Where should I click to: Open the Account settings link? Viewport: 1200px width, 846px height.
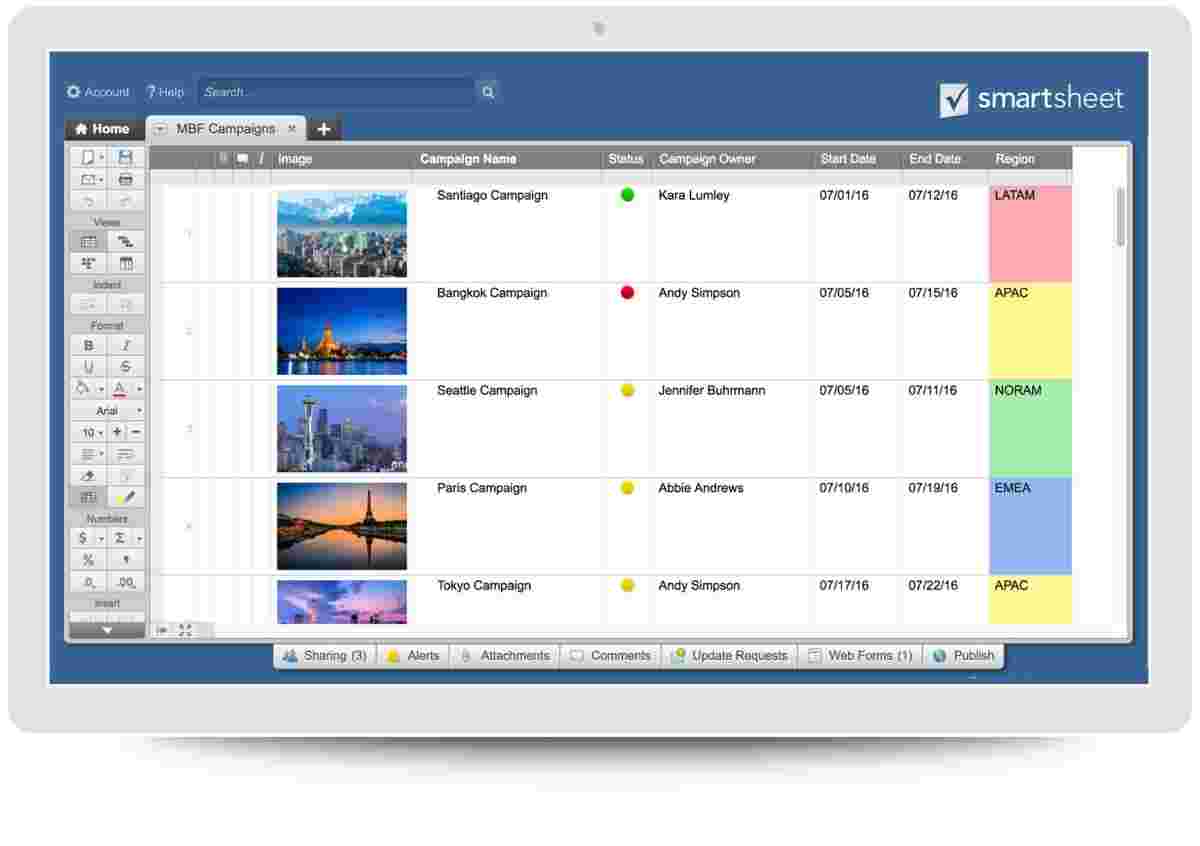pos(98,92)
